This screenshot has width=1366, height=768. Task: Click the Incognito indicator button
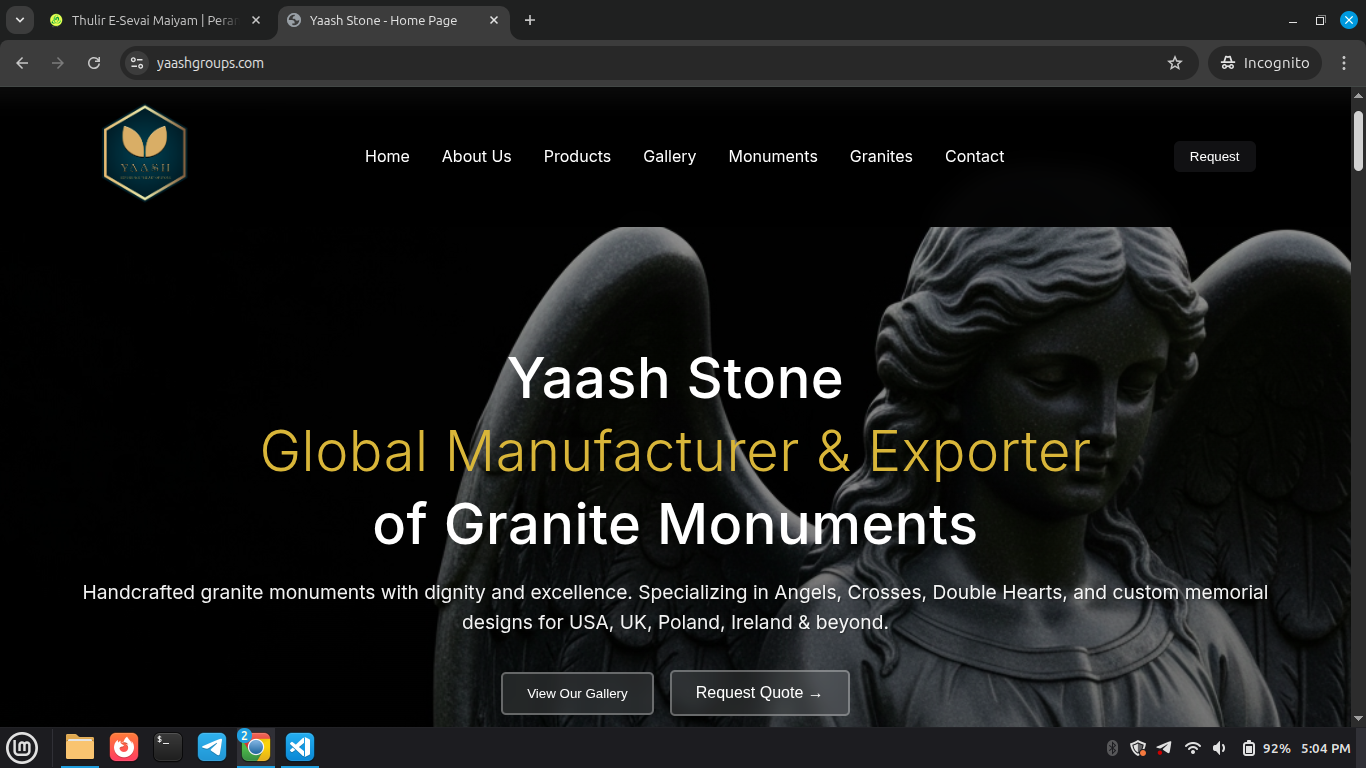[1265, 63]
